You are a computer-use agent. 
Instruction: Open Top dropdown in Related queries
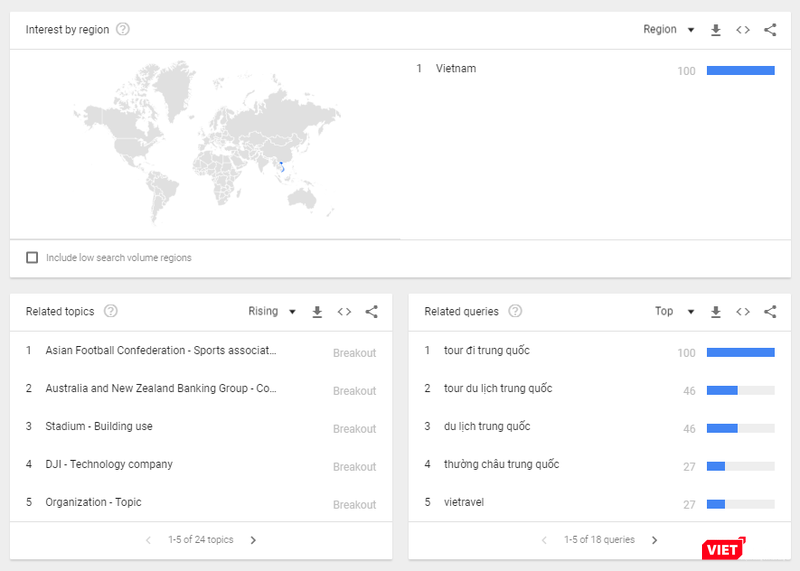pos(674,312)
